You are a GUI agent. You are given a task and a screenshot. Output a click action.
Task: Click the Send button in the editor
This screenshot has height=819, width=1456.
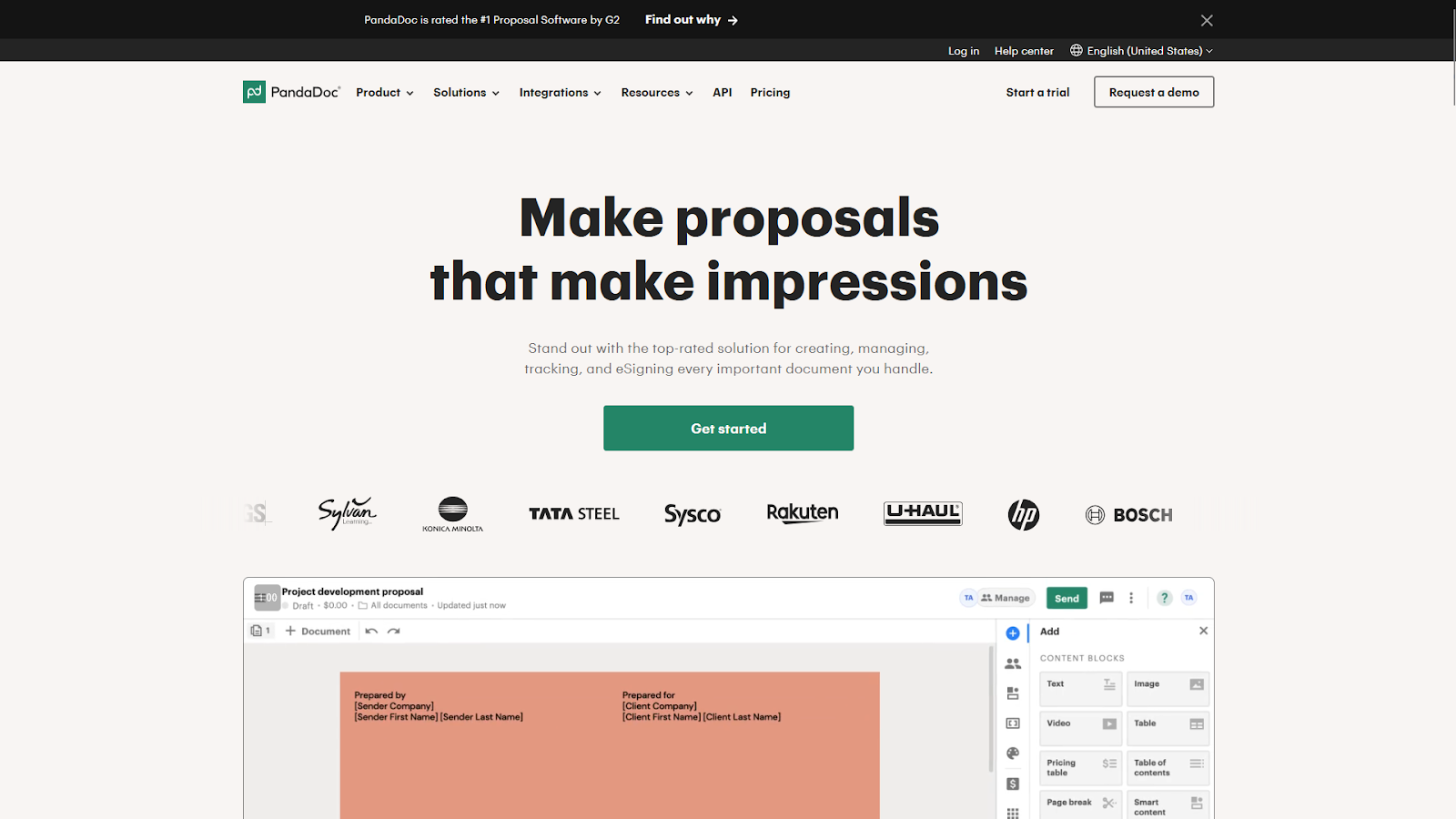tap(1067, 598)
